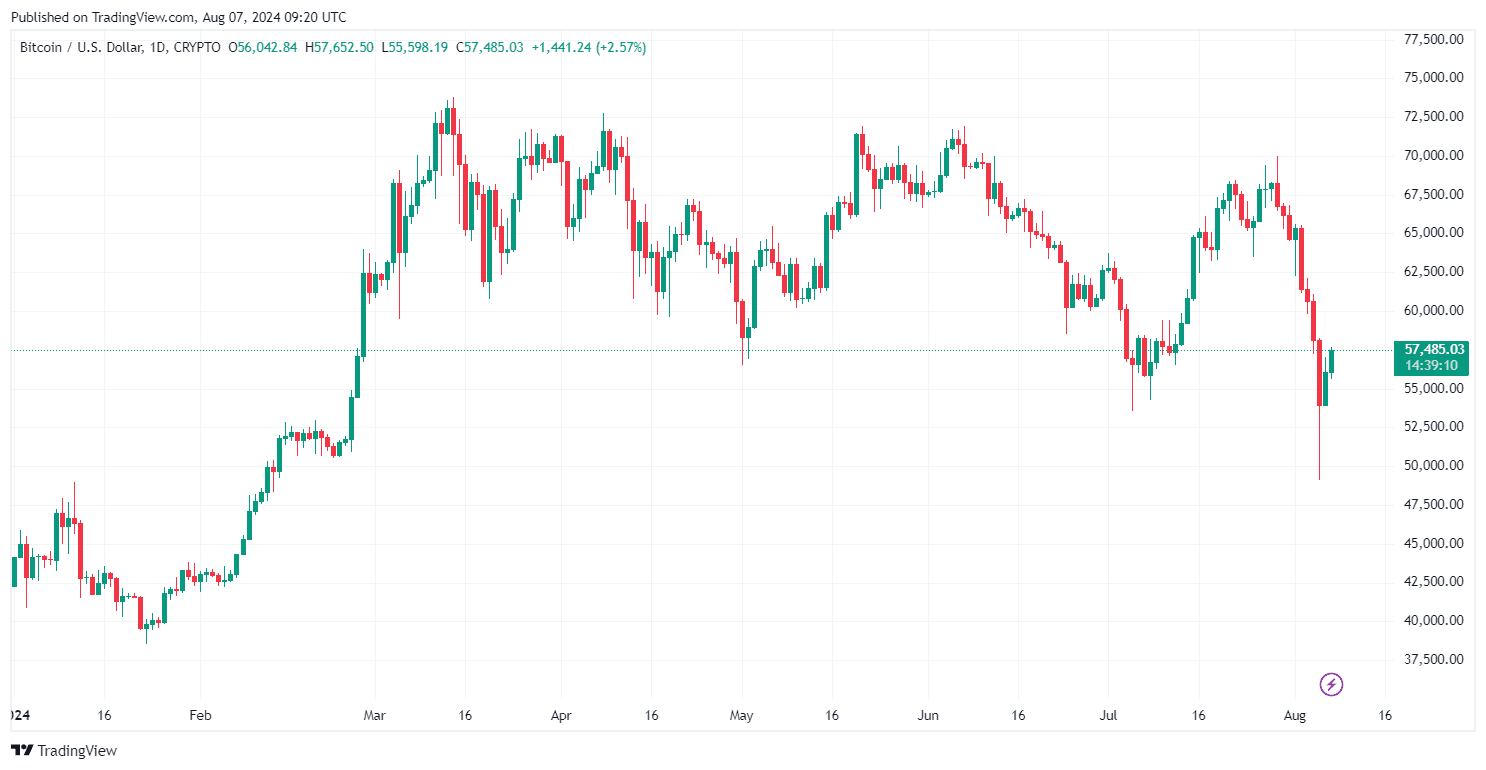Click the 40,000.00 price axis label
Viewport: 1486px width, 770px height.
point(1434,620)
